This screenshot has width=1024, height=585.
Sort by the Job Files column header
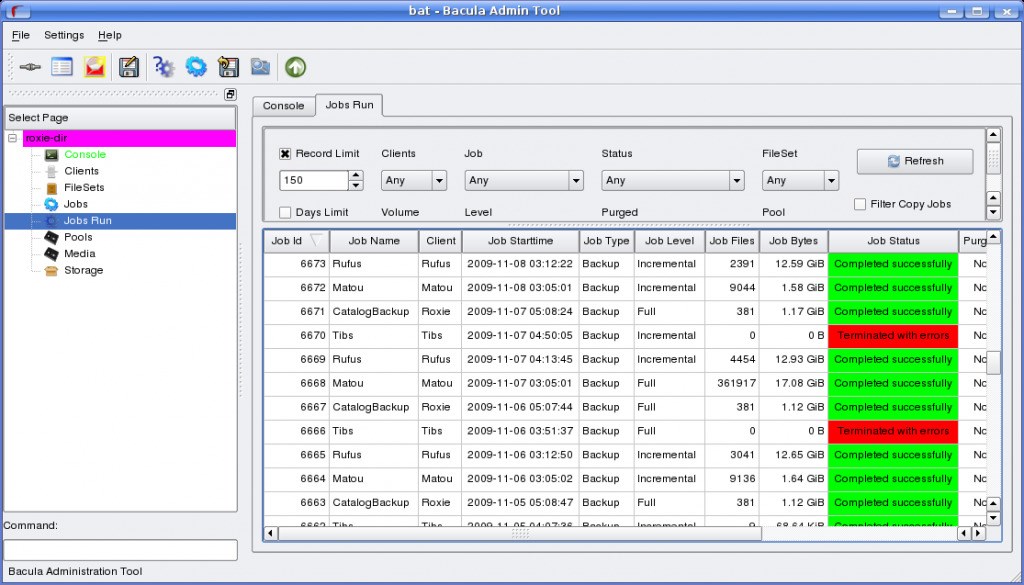732,241
